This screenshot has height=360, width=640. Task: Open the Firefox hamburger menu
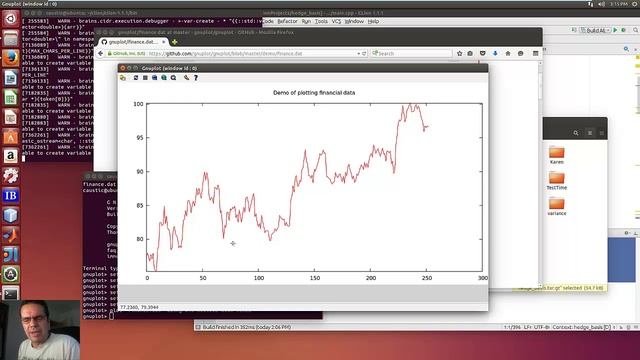(x=536, y=53)
